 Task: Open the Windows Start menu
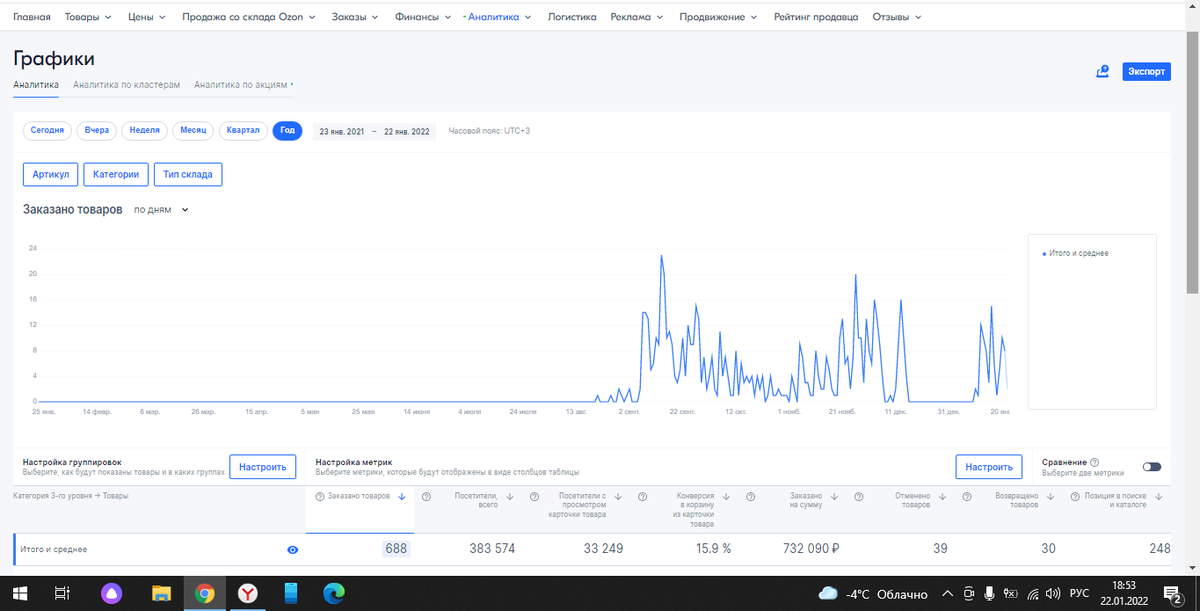[x=18, y=593]
